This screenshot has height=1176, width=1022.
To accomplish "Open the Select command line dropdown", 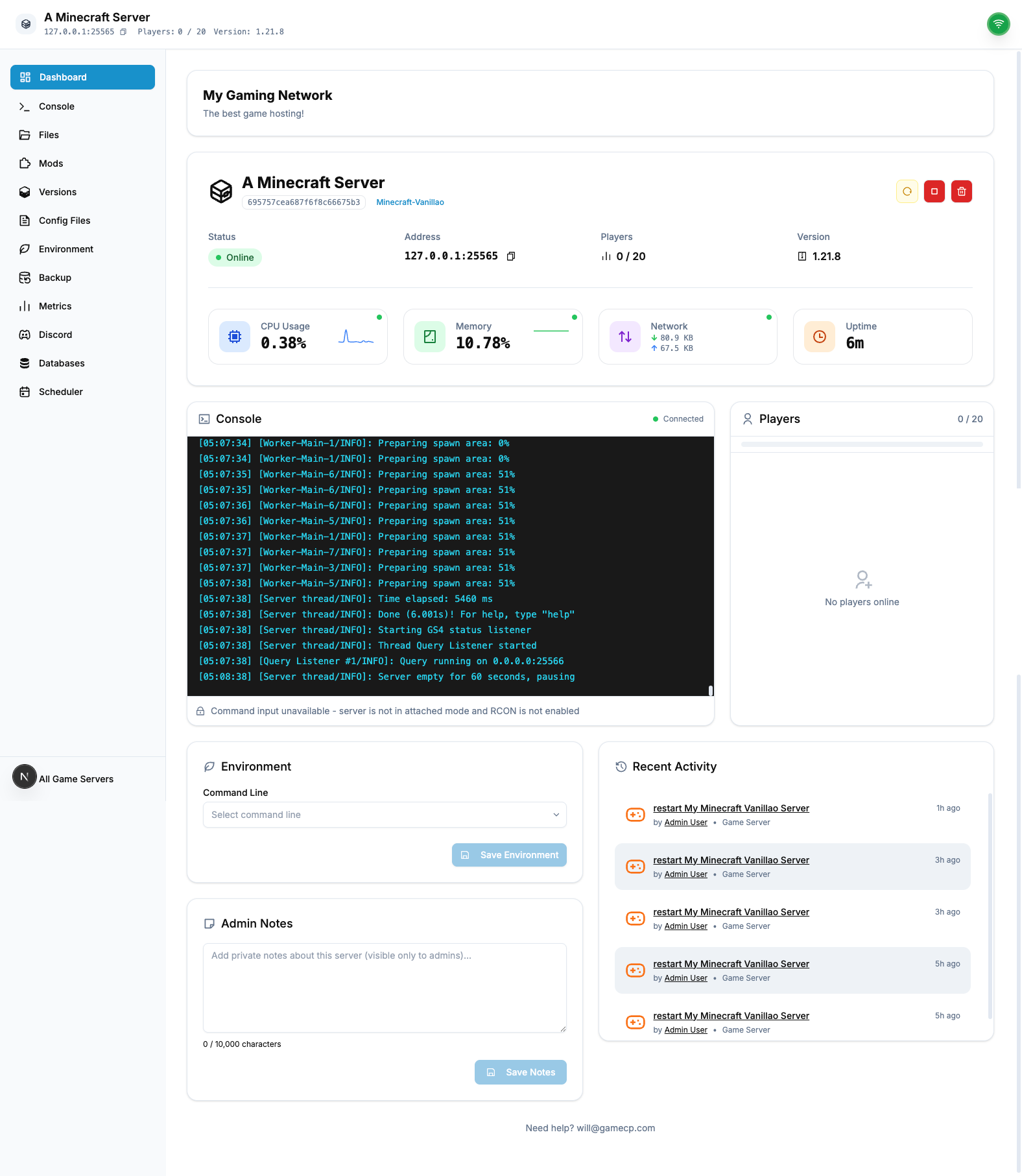I will 385,815.
